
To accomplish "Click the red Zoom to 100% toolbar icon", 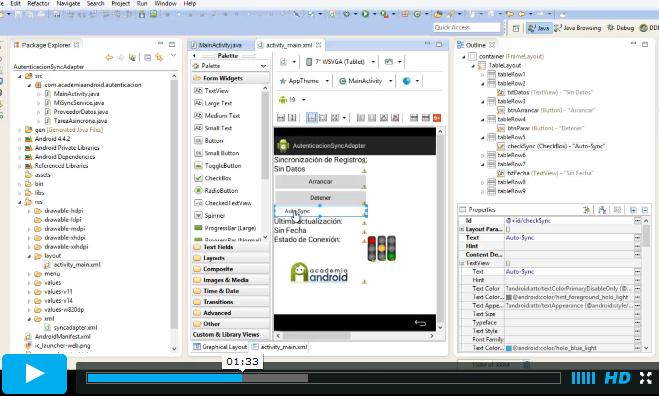I will pos(437,118).
